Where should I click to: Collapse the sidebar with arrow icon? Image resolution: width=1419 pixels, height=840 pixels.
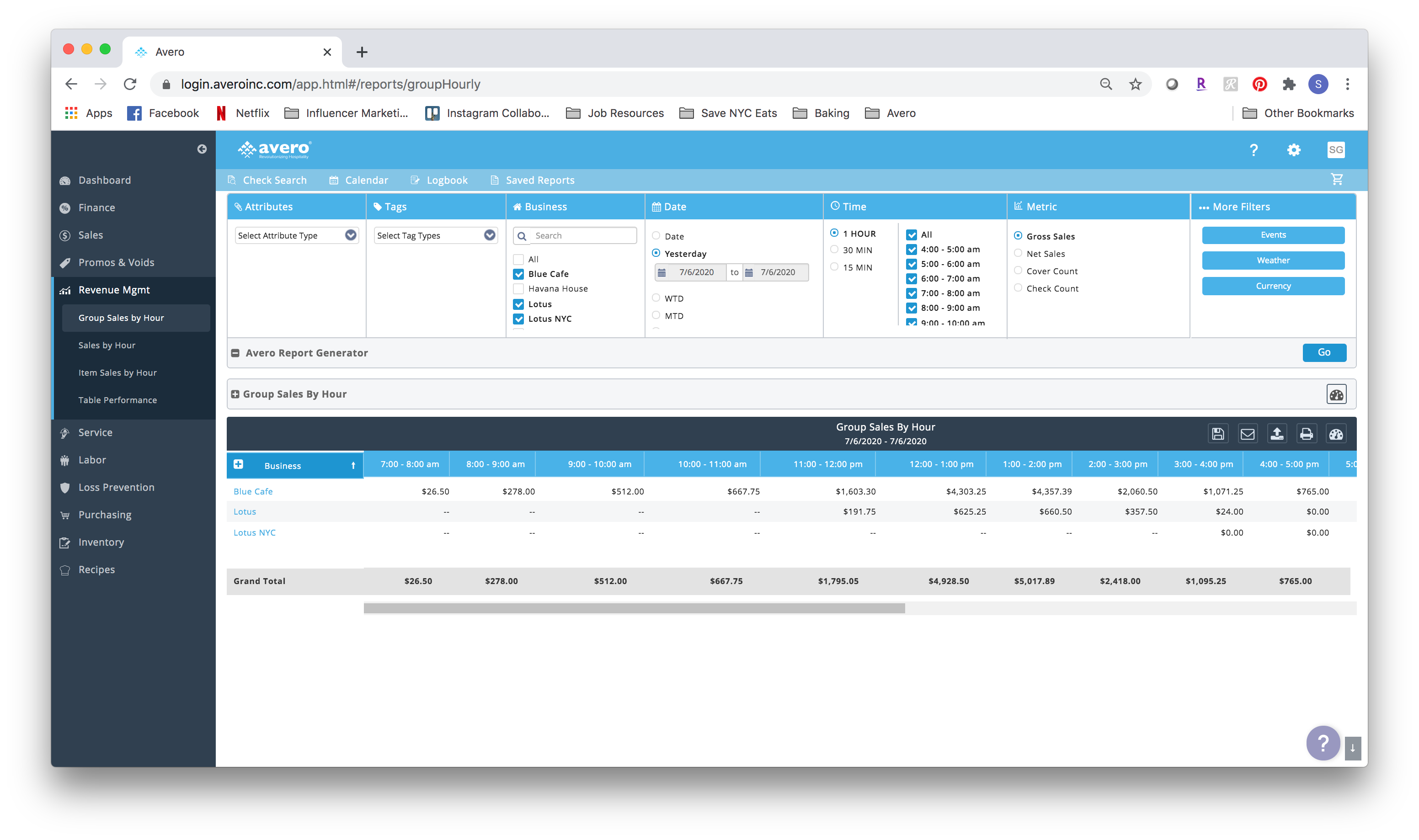202,149
